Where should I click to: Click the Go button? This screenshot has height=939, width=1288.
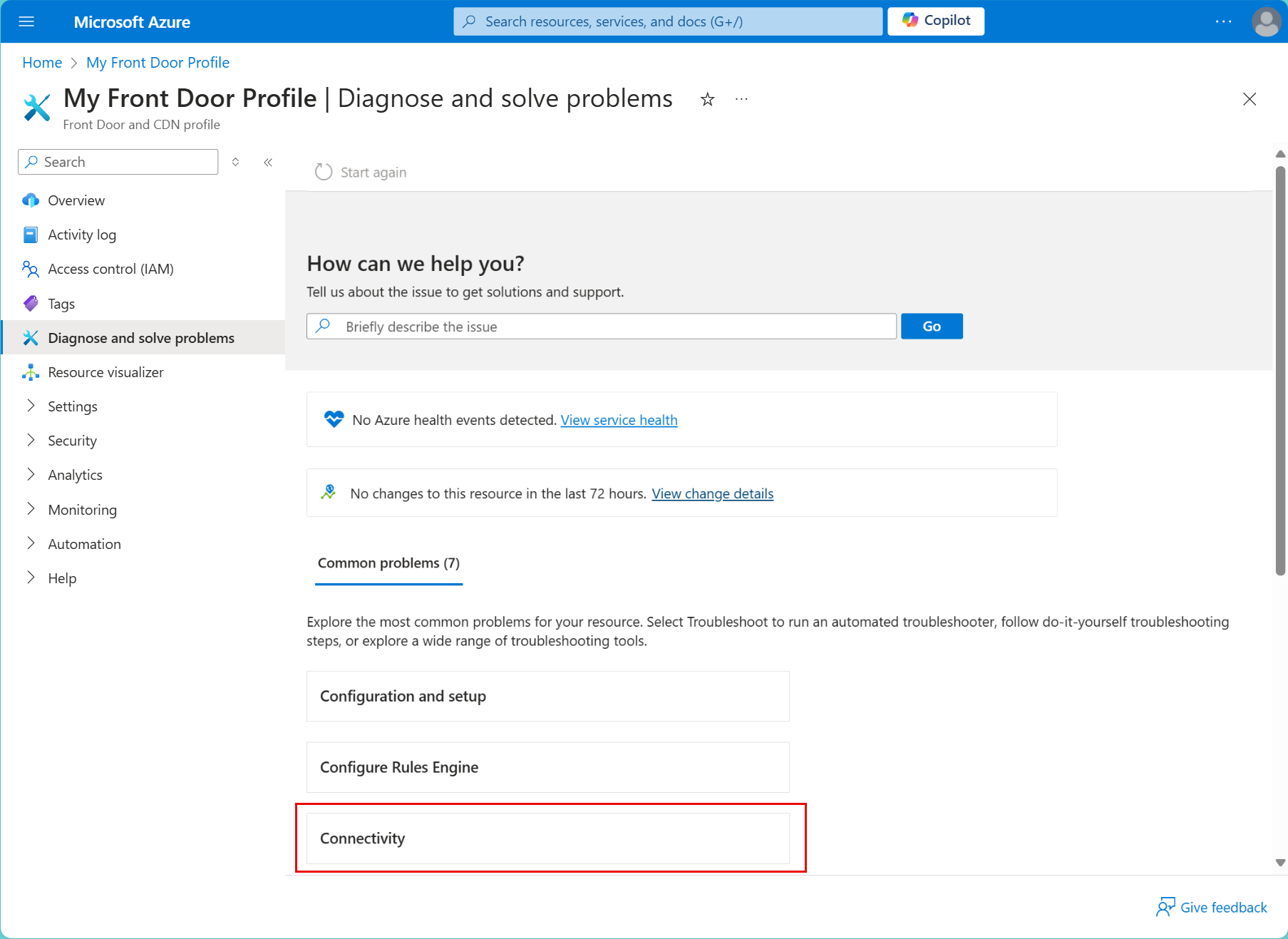931,327
